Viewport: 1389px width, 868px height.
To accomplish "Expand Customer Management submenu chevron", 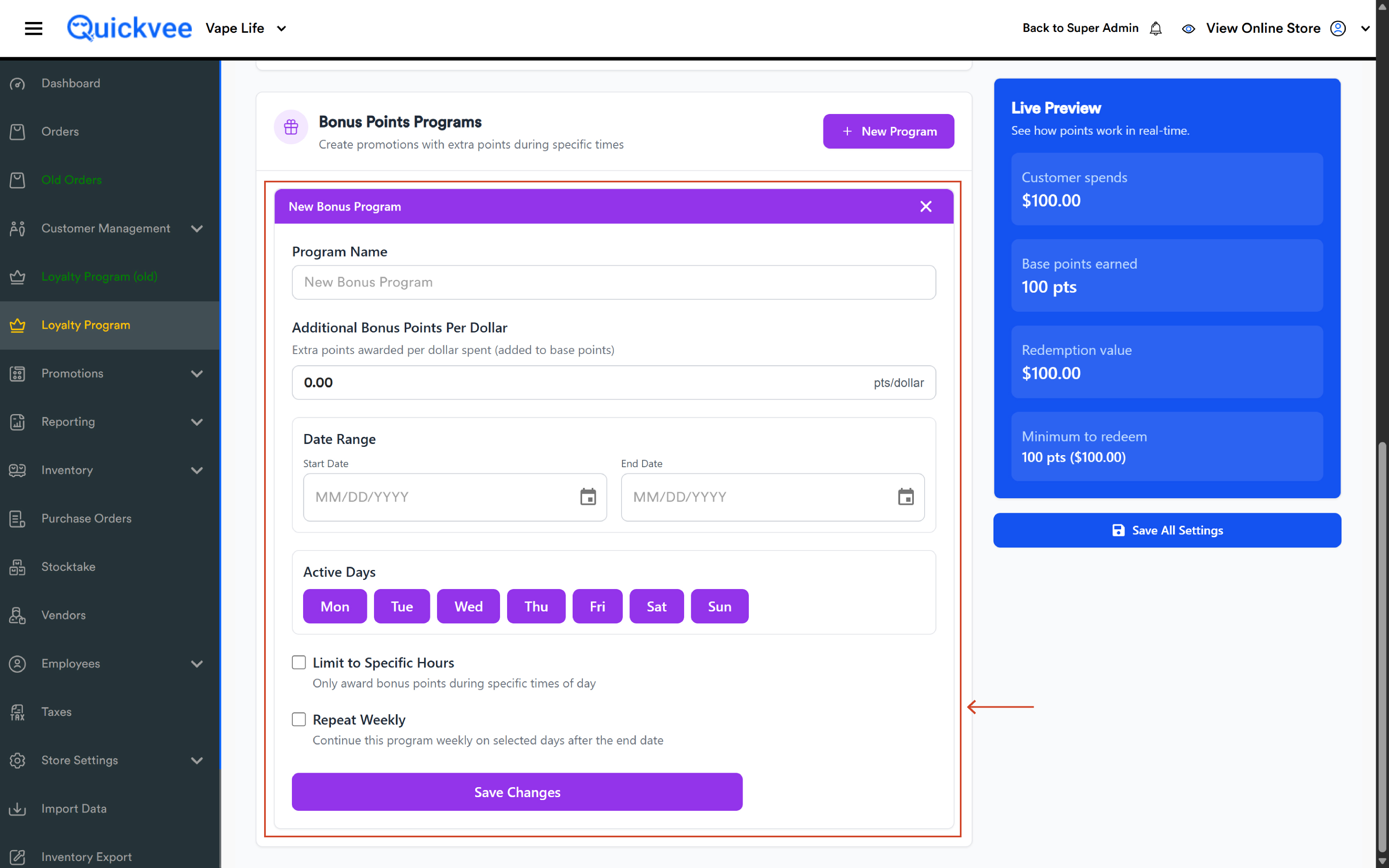I will [x=197, y=228].
